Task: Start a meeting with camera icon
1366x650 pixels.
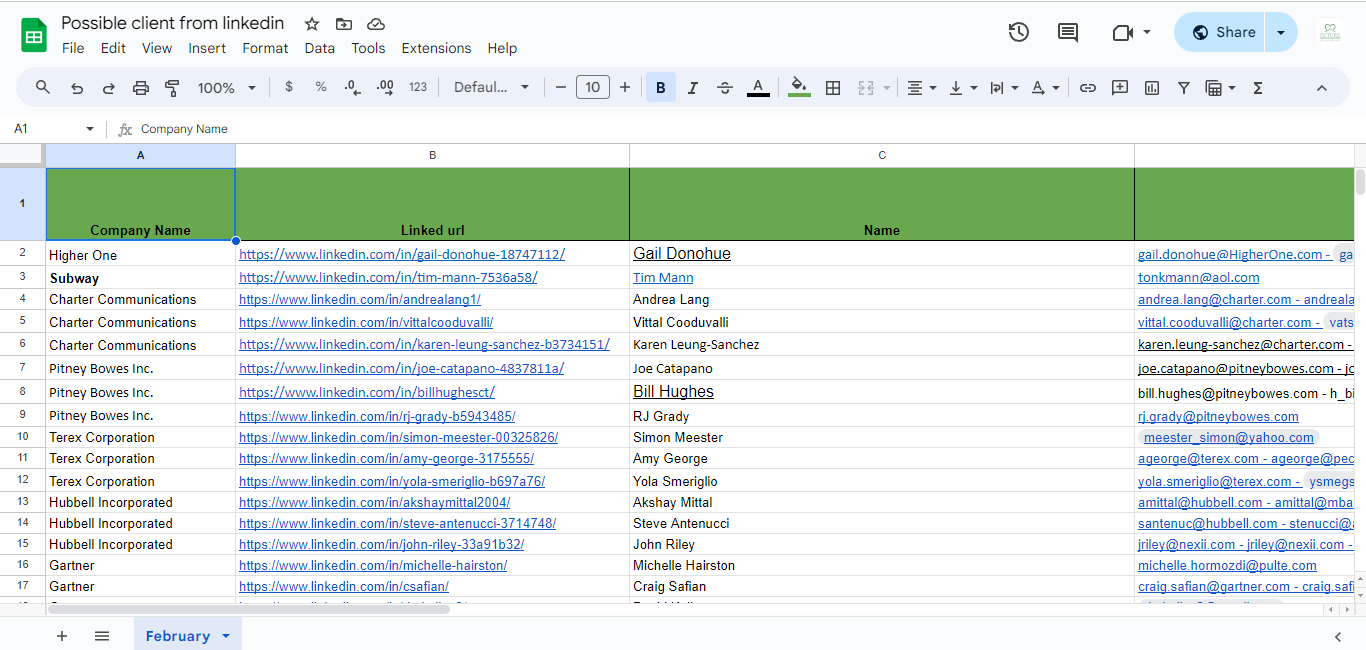Action: point(1122,32)
